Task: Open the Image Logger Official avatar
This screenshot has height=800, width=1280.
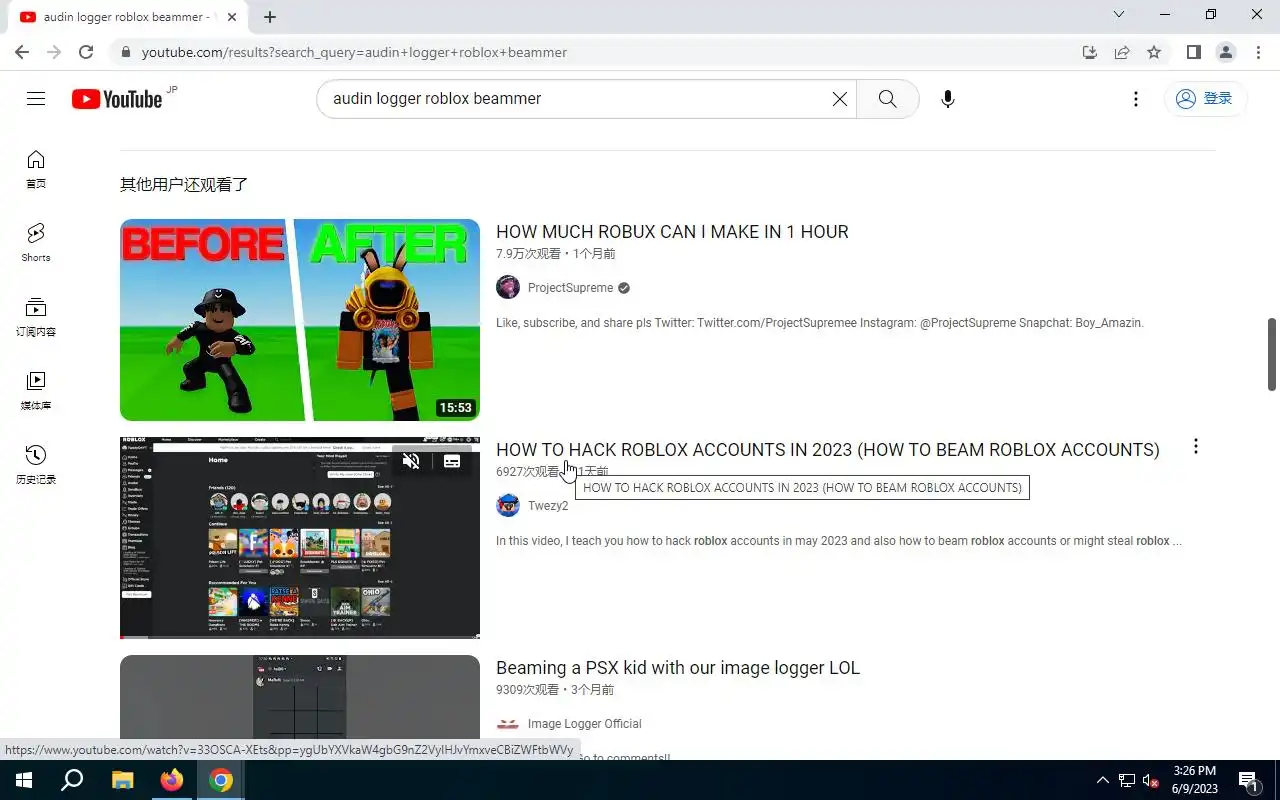Action: (x=508, y=724)
